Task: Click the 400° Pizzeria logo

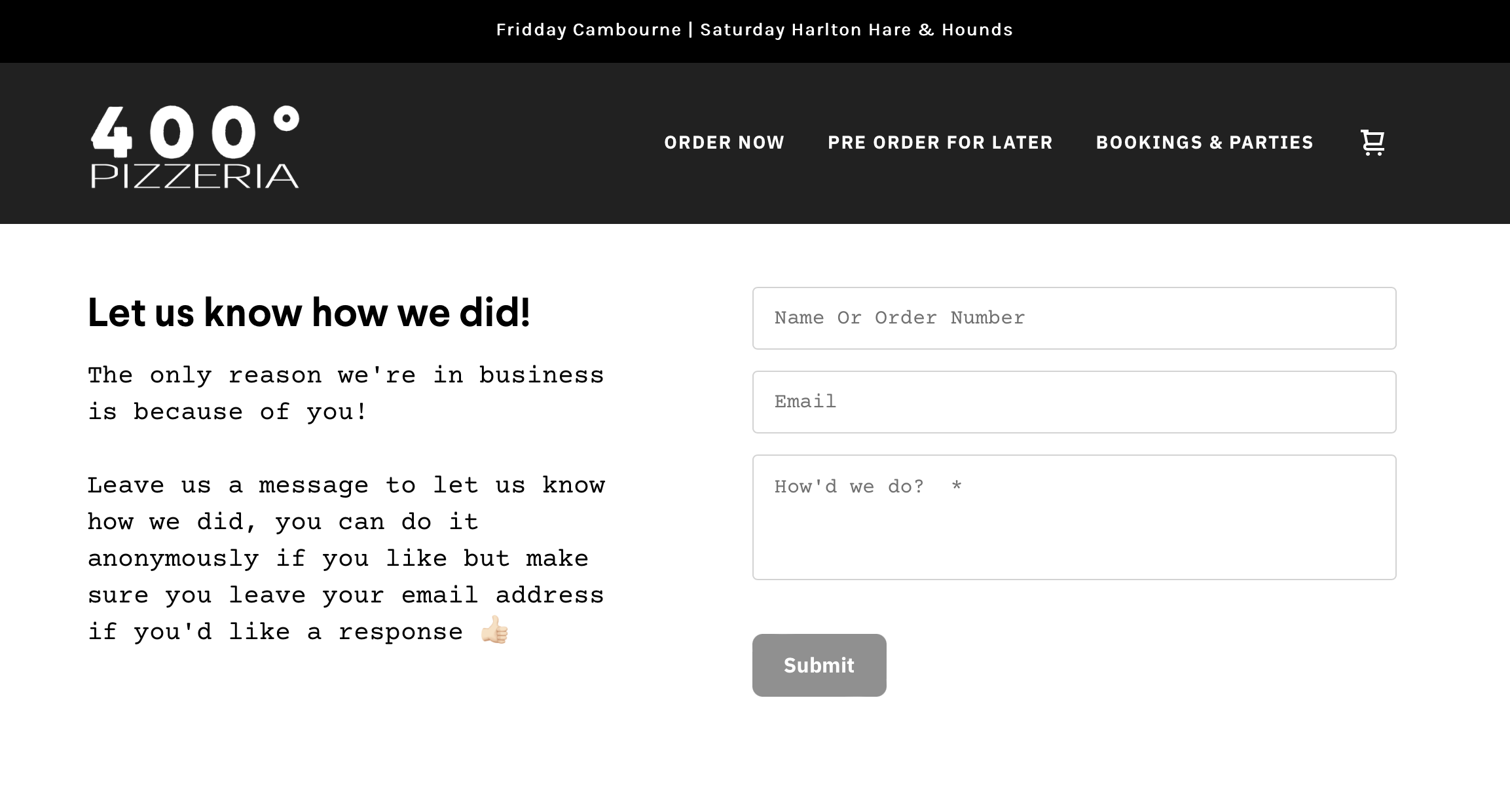Action: [x=194, y=145]
